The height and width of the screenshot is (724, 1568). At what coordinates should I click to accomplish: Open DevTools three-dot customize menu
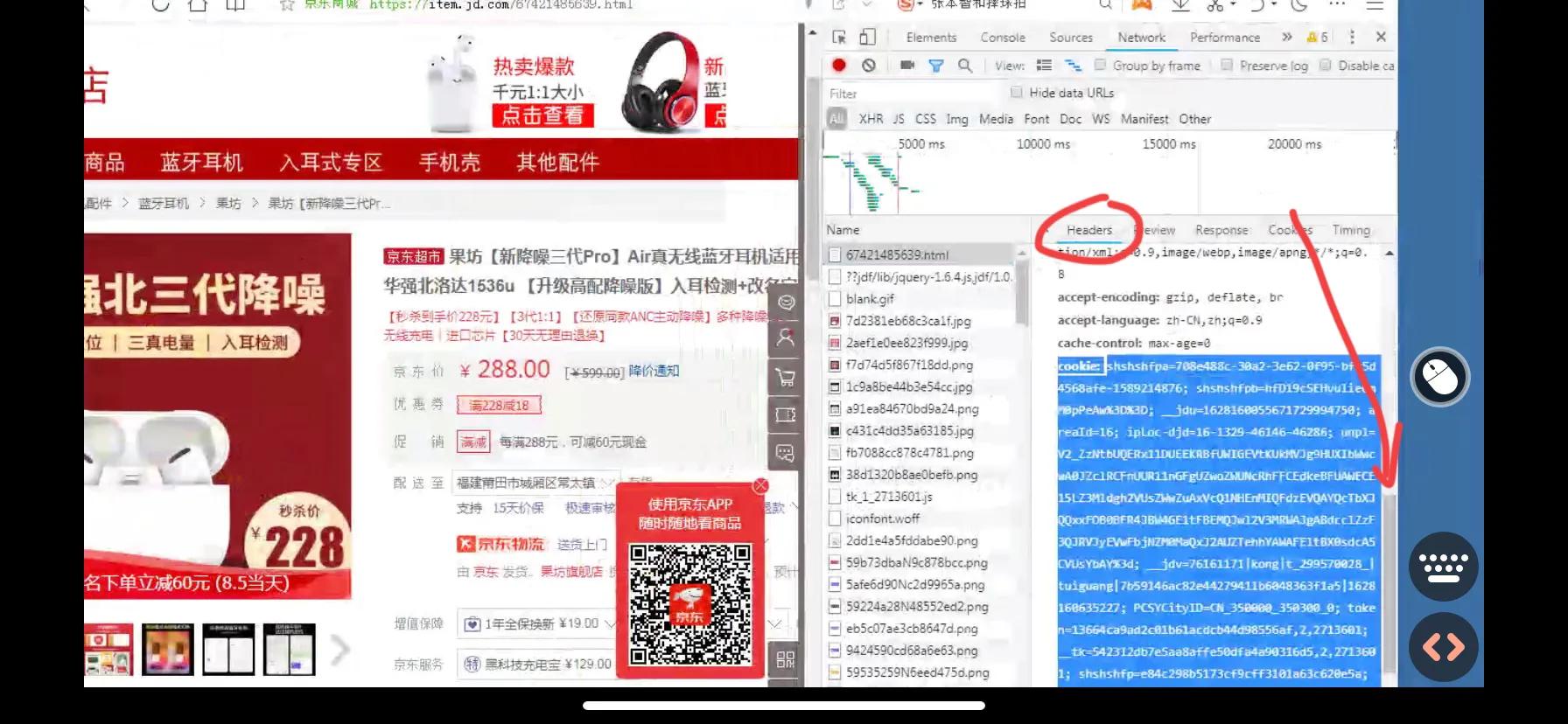[1352, 37]
